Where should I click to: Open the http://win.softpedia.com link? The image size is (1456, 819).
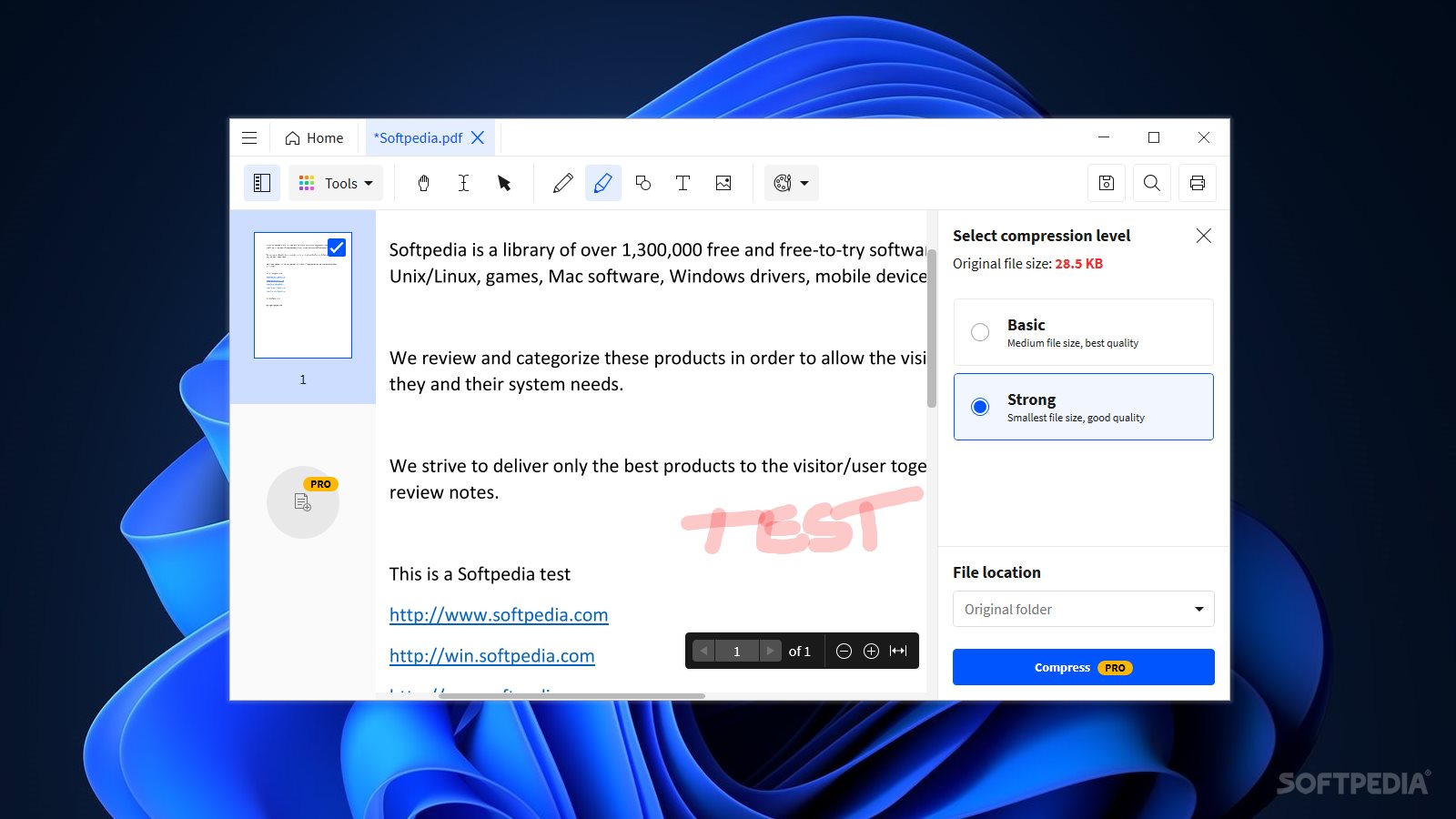(x=492, y=656)
